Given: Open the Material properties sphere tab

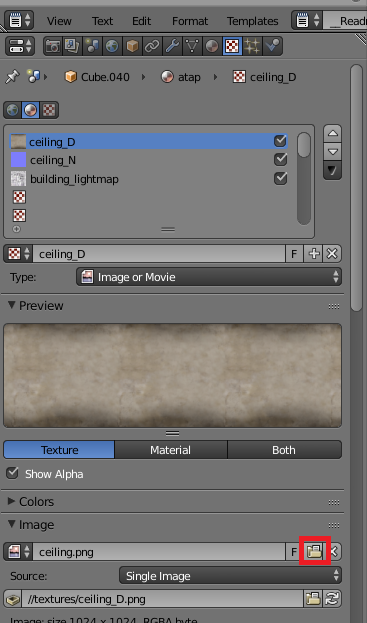Looking at the screenshot, I should (212, 46).
